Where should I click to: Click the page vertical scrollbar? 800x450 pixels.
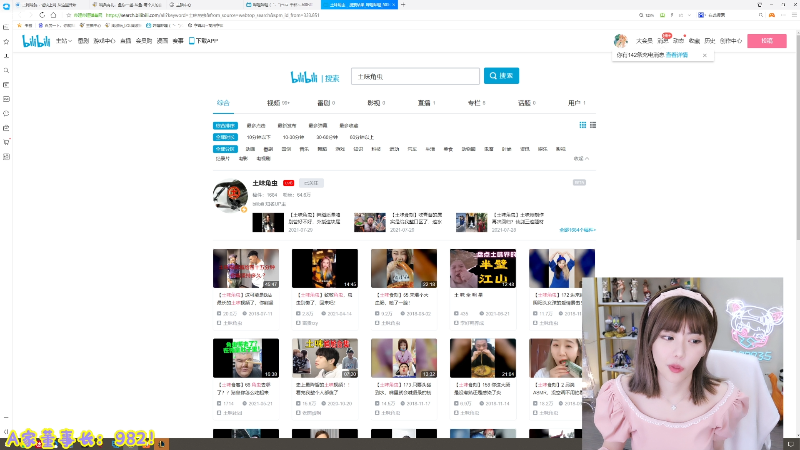[797, 137]
